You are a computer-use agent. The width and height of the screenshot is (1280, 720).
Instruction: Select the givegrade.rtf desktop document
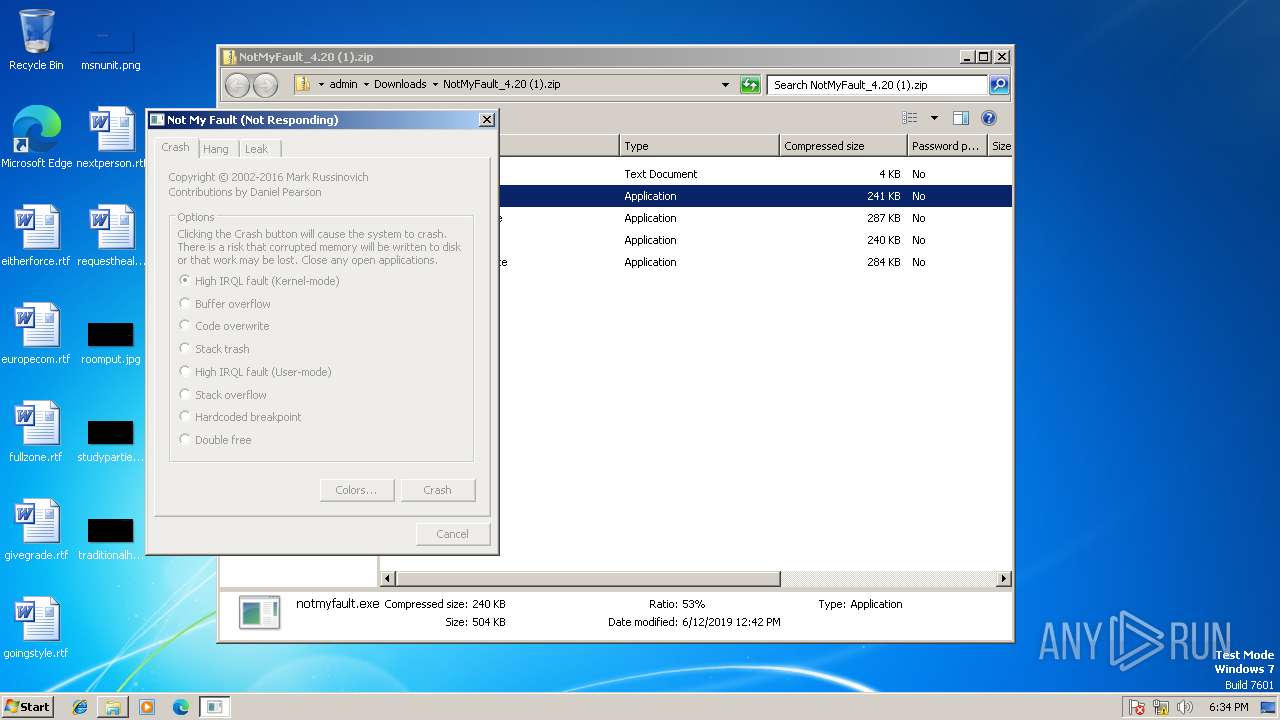pos(36,530)
